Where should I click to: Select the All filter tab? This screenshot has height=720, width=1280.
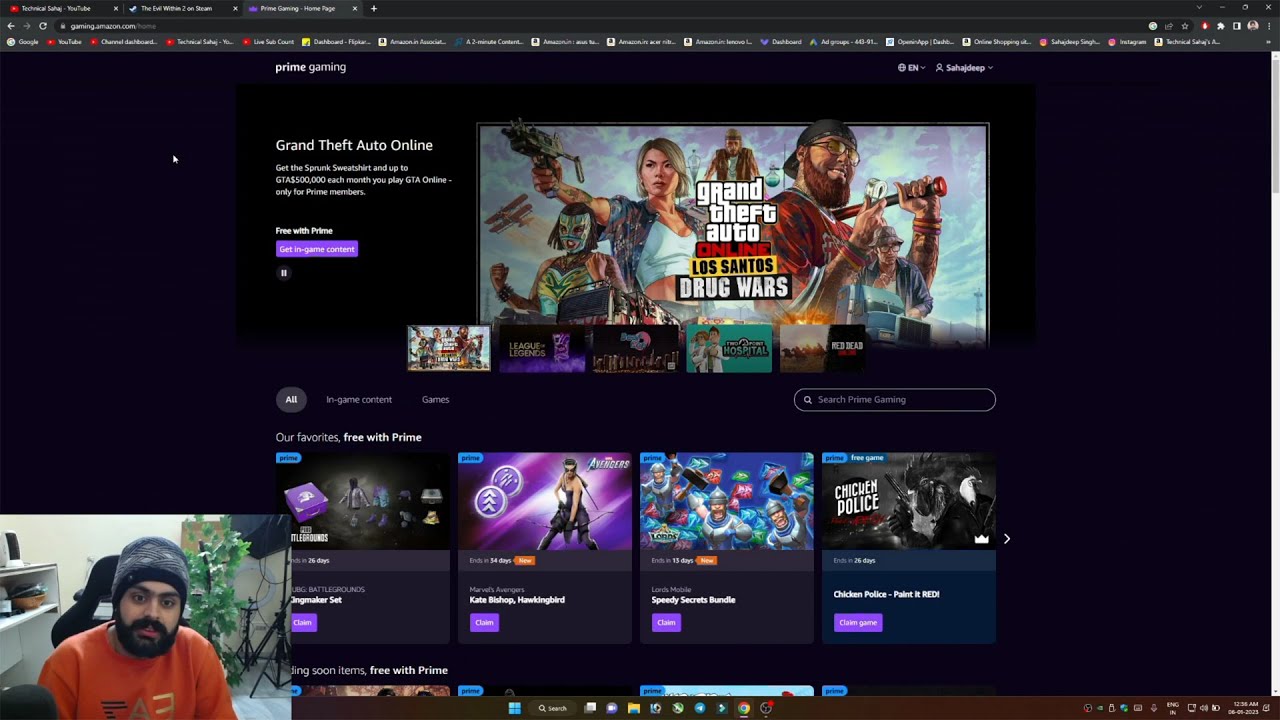click(291, 400)
